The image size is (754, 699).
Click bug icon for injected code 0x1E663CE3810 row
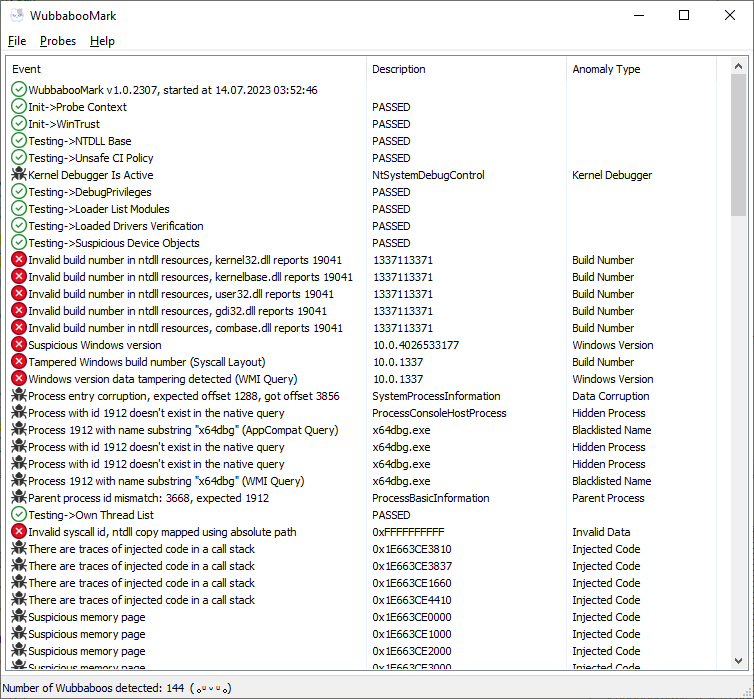tap(19, 549)
